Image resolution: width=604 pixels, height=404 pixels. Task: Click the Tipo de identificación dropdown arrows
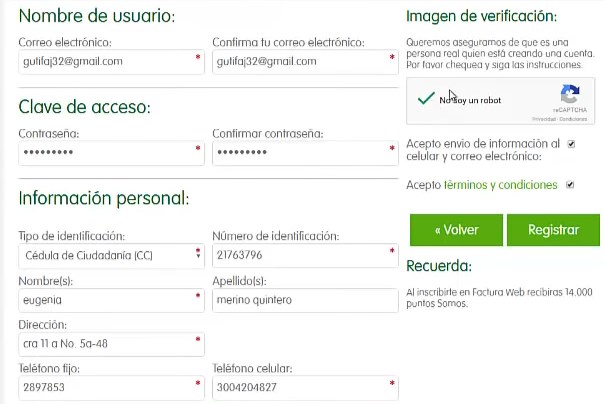click(x=198, y=253)
